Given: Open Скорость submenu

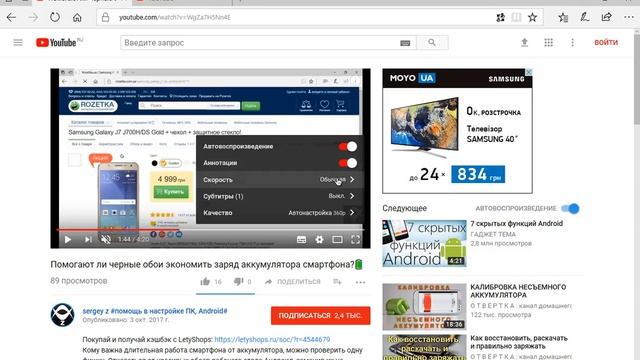Looking at the screenshot, I should point(279,180).
